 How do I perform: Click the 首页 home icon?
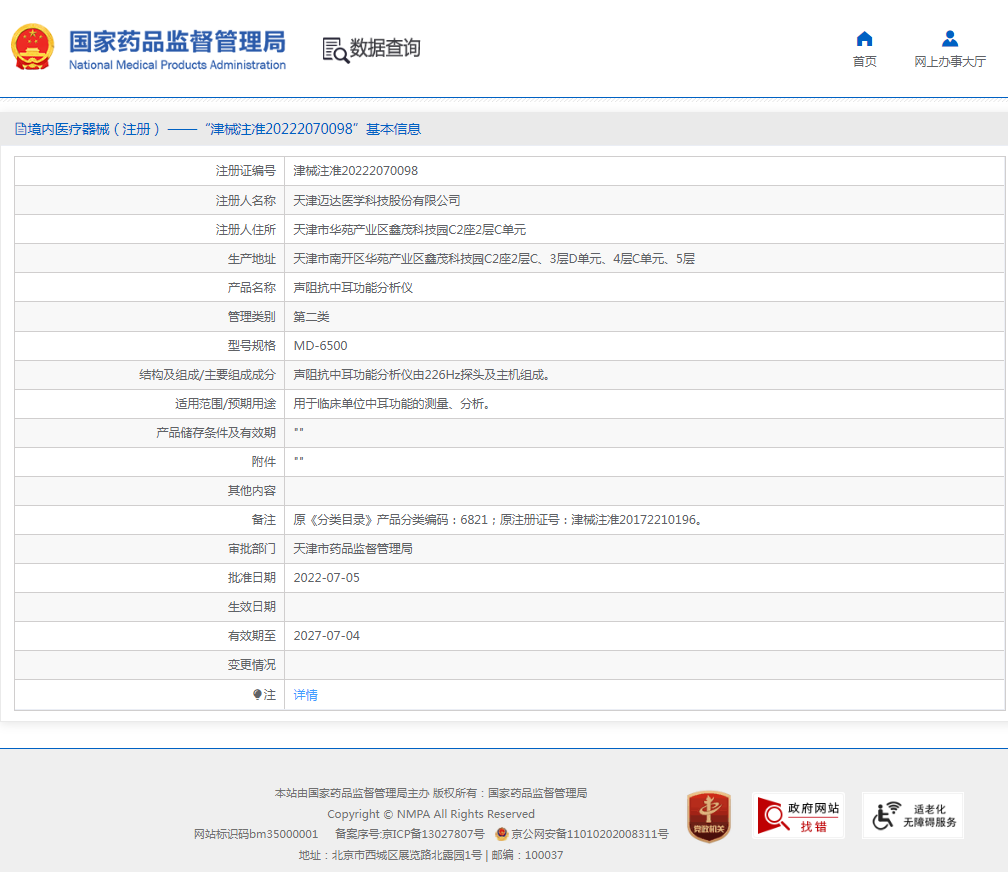[864, 38]
